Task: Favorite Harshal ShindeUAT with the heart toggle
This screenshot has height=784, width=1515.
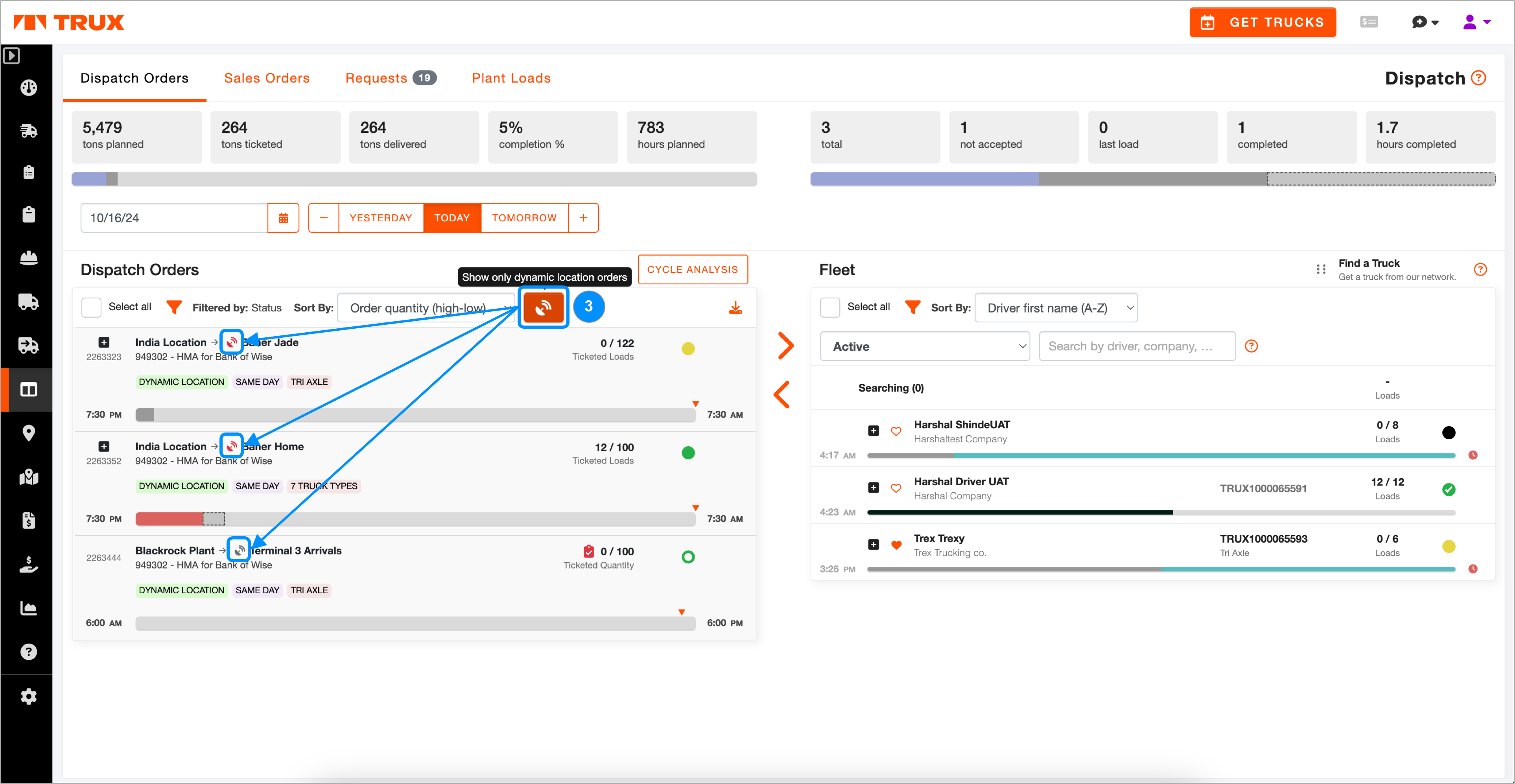Action: click(x=896, y=431)
